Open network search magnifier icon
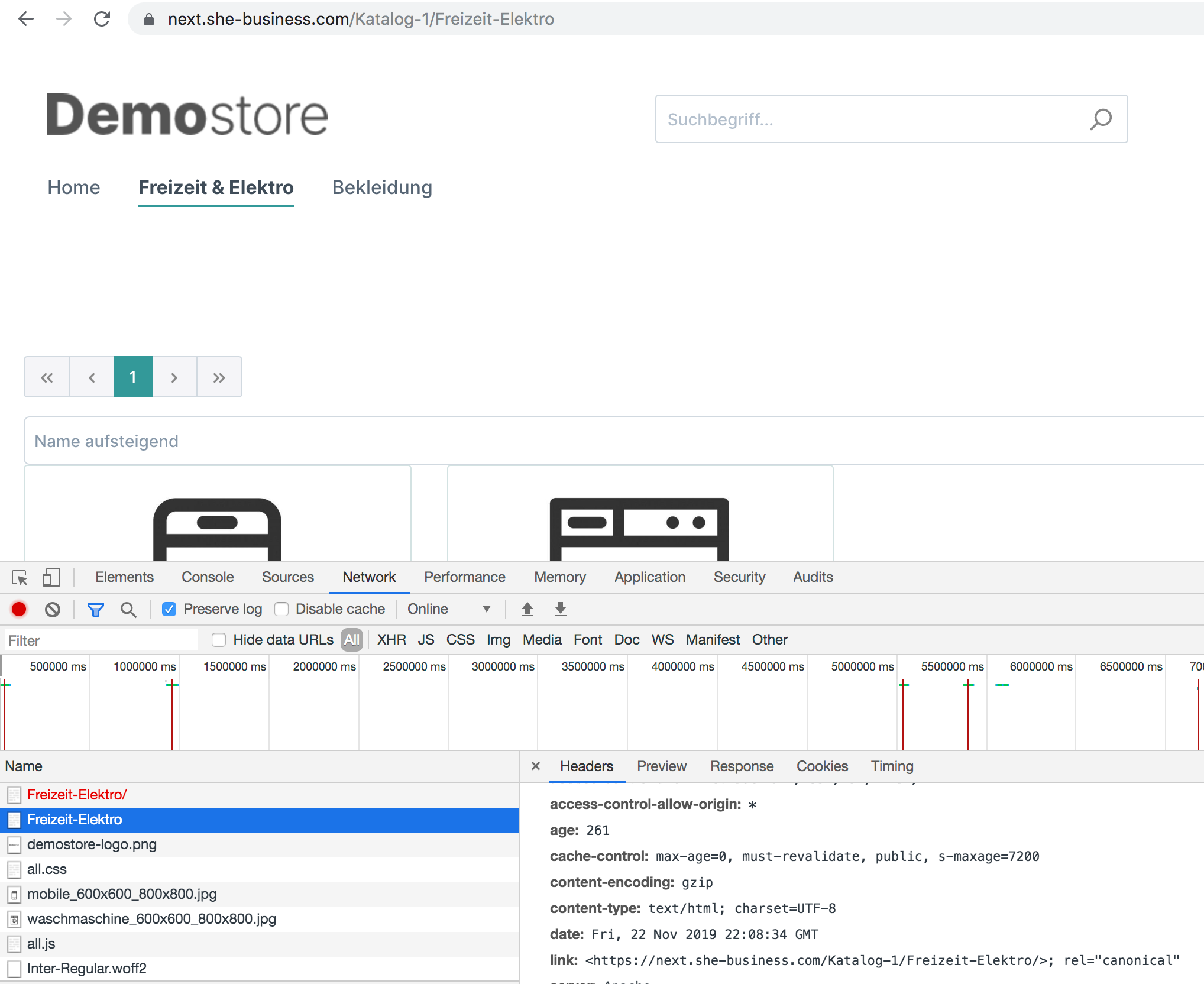This screenshot has width=1204, height=984. coord(128,610)
